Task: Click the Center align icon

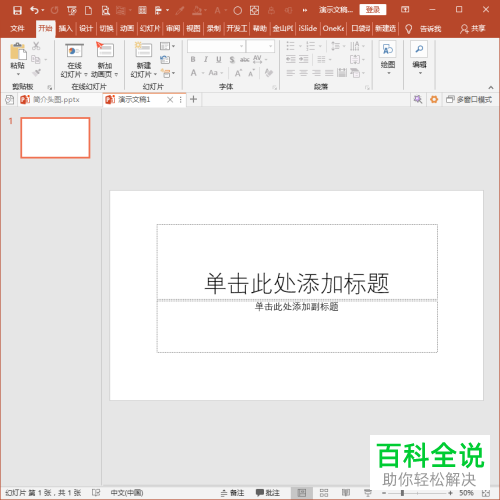Action: 303,73
